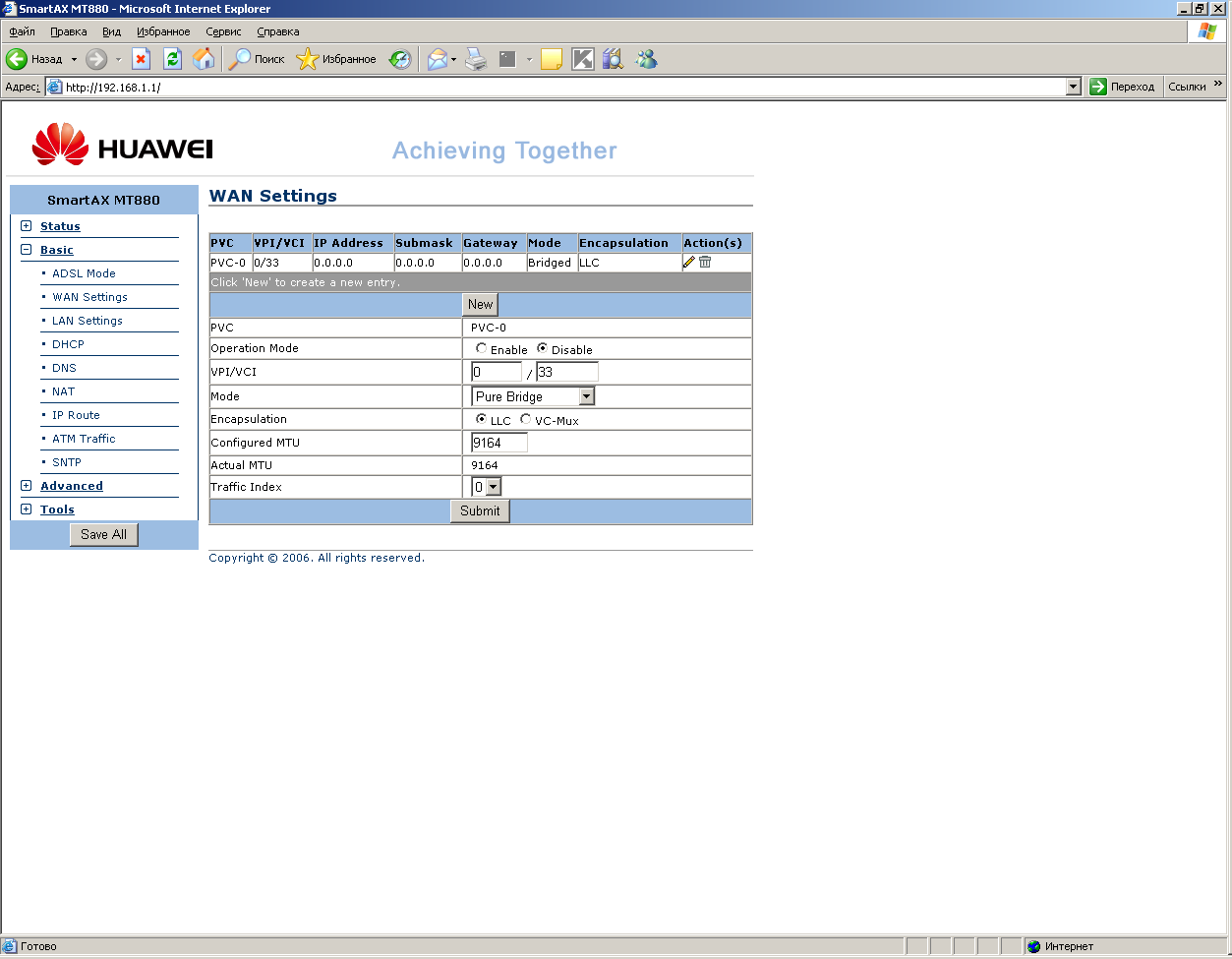
Task: Click the Mail envelope toolbar icon
Action: point(437,59)
